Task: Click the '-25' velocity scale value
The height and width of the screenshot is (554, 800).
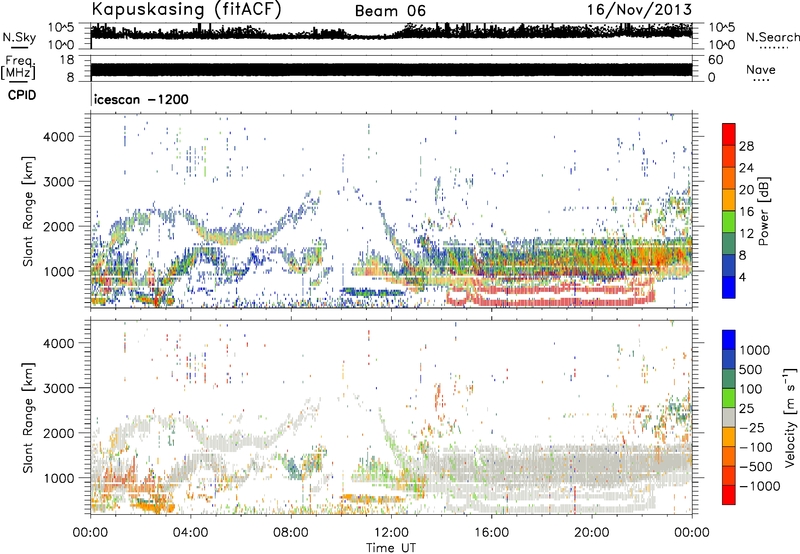Action: tap(754, 427)
